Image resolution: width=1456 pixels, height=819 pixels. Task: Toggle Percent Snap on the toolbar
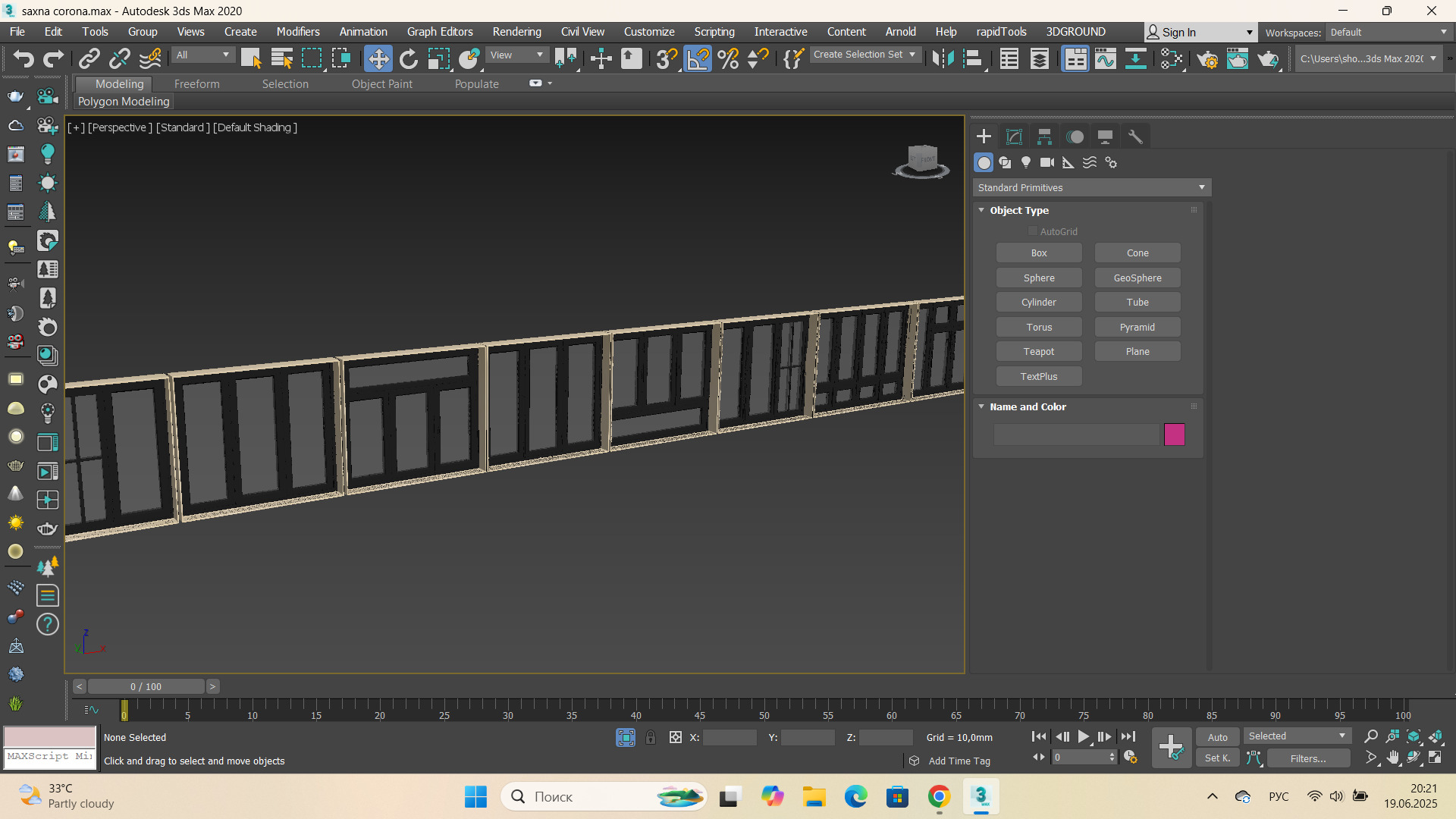click(x=728, y=58)
